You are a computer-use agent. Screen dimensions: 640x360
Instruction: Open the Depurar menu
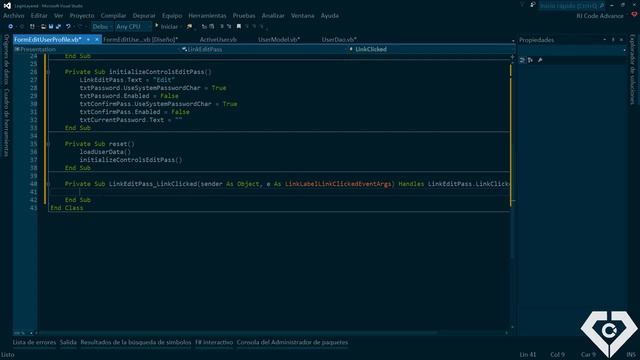pos(144,16)
